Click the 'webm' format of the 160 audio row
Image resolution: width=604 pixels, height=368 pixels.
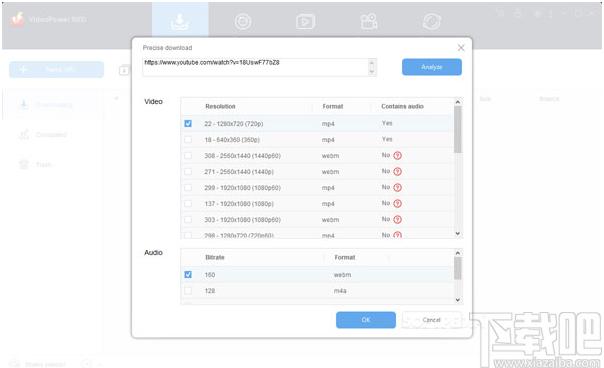point(342,275)
